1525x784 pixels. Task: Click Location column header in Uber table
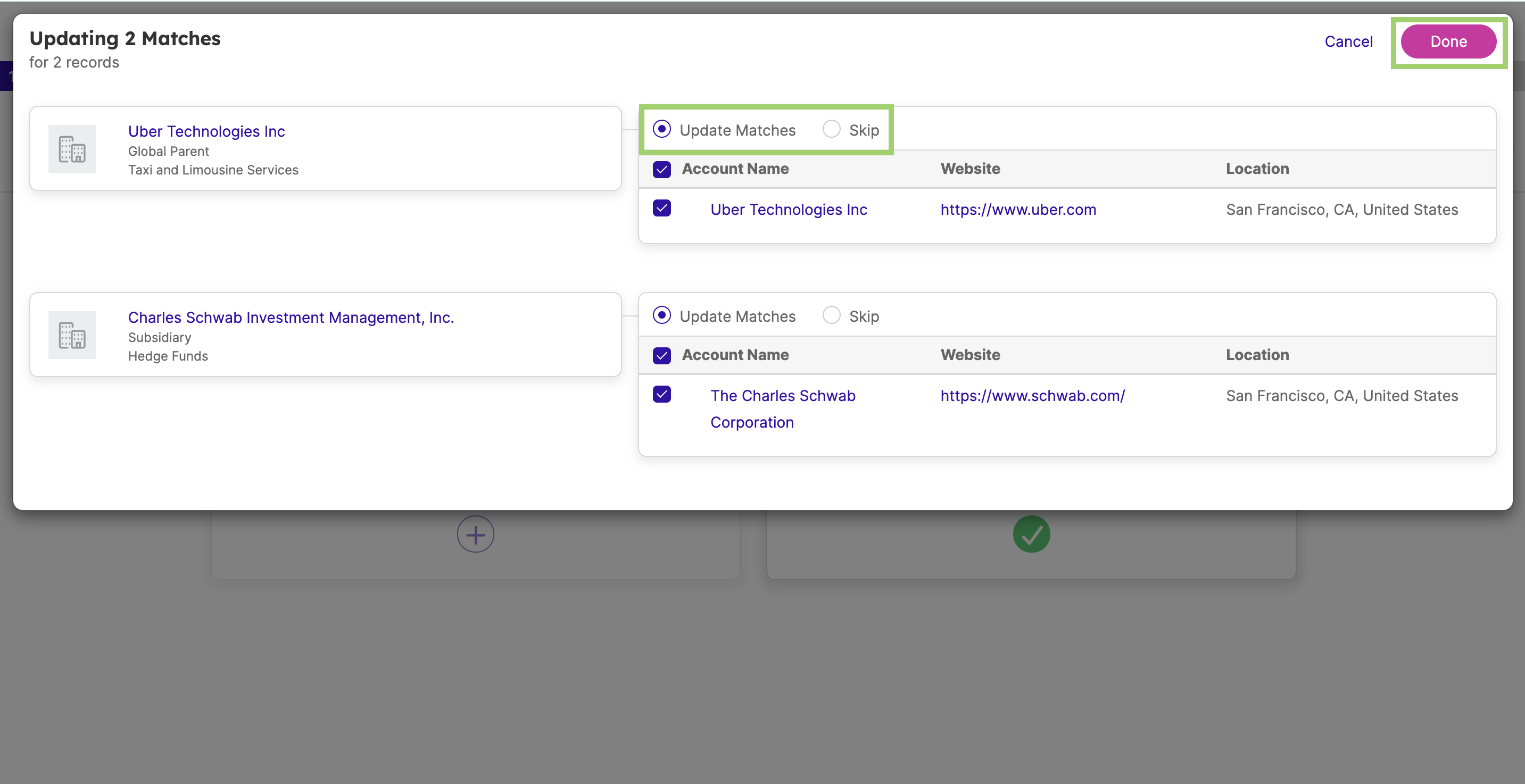[1257, 169]
